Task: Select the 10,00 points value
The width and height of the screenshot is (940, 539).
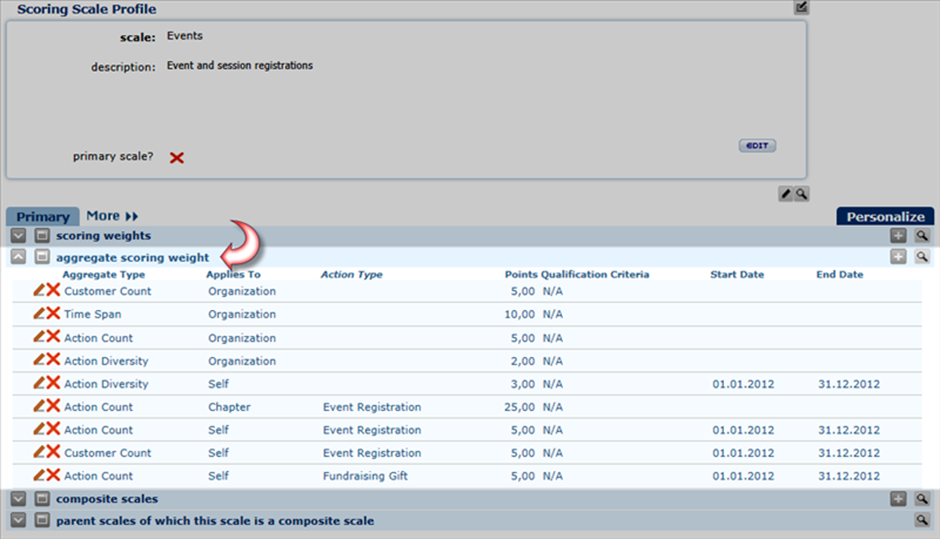Action: pos(519,314)
